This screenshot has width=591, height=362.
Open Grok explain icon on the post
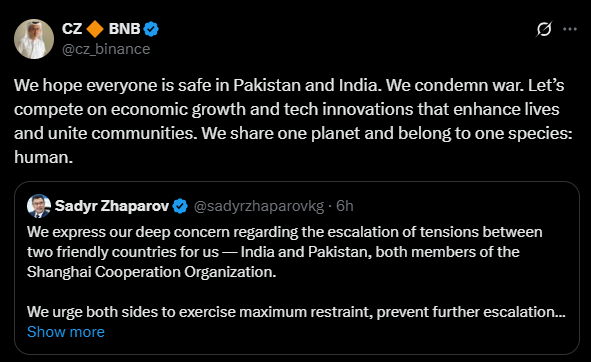click(544, 29)
